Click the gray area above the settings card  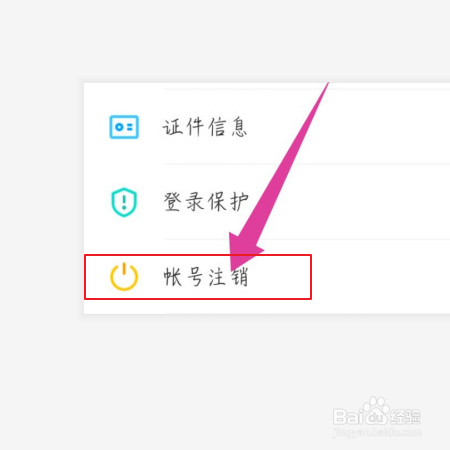225,41
